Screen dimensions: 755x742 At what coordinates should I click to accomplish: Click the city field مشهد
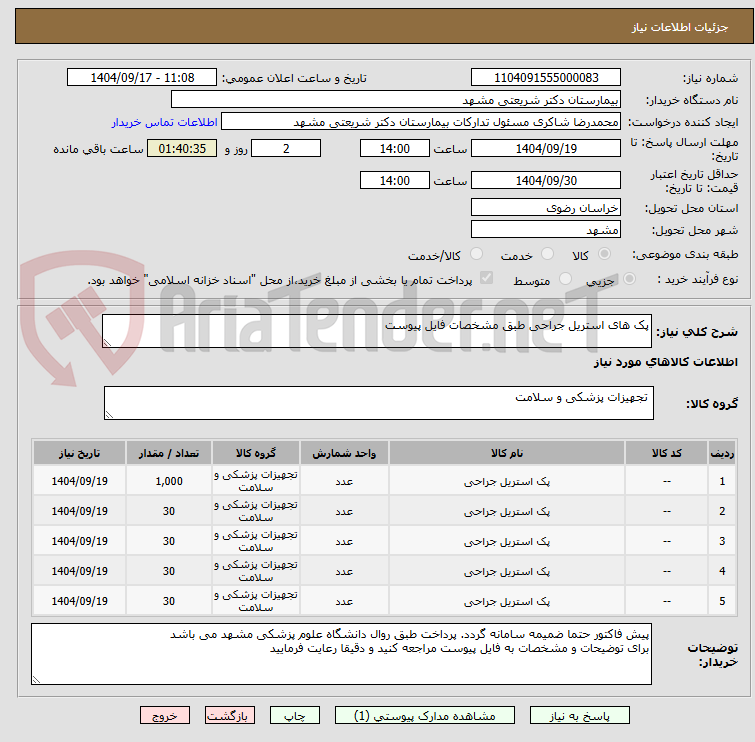pyautogui.click(x=546, y=230)
